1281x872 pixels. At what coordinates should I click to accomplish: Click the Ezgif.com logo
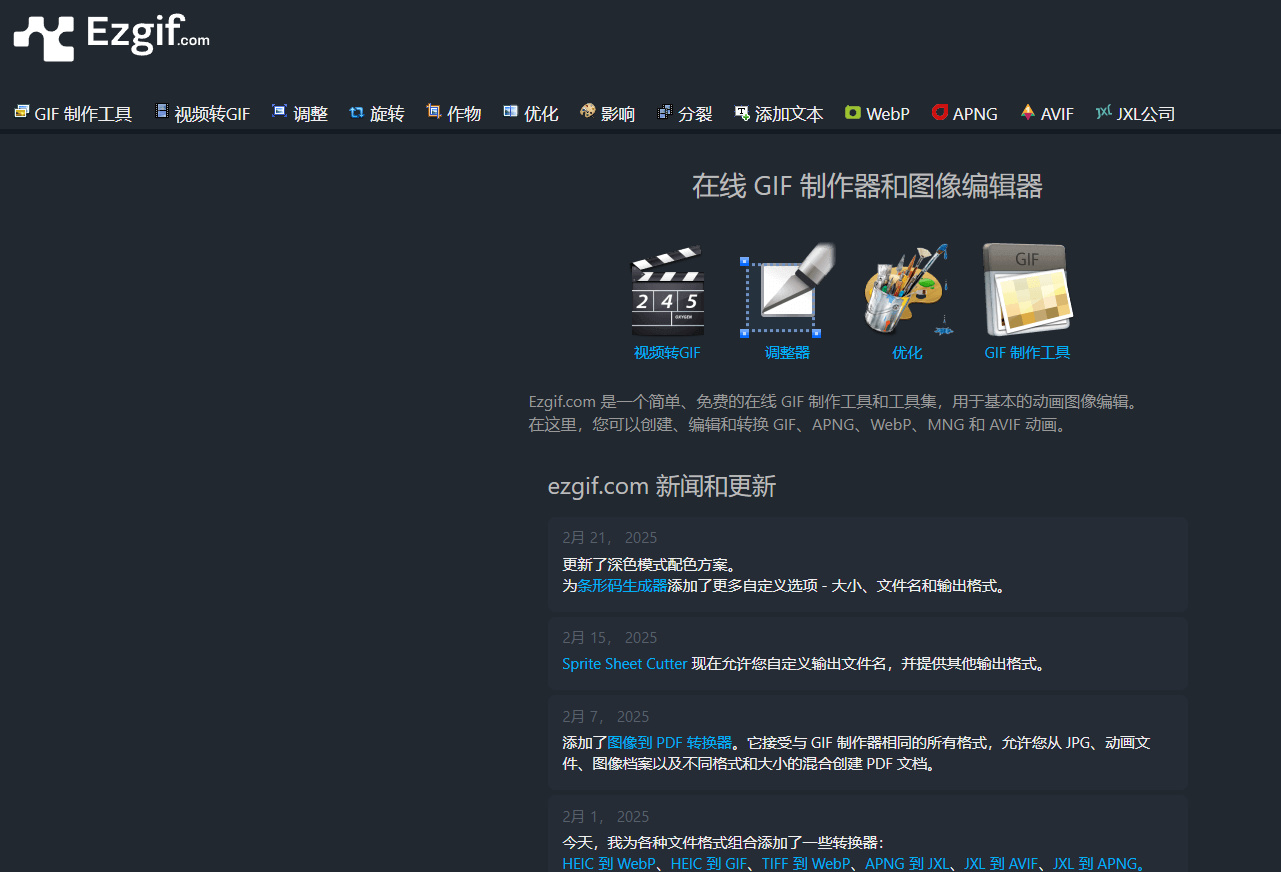[111, 37]
